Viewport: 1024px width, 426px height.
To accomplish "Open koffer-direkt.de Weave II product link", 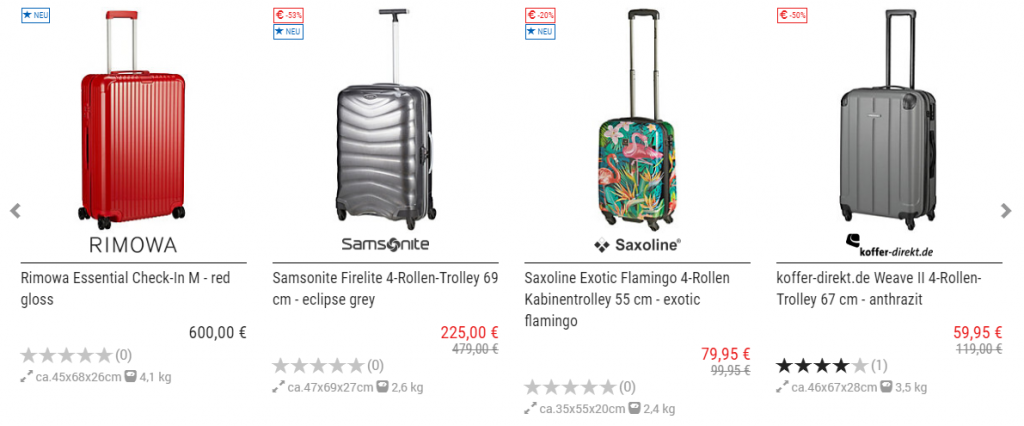I will coord(880,288).
